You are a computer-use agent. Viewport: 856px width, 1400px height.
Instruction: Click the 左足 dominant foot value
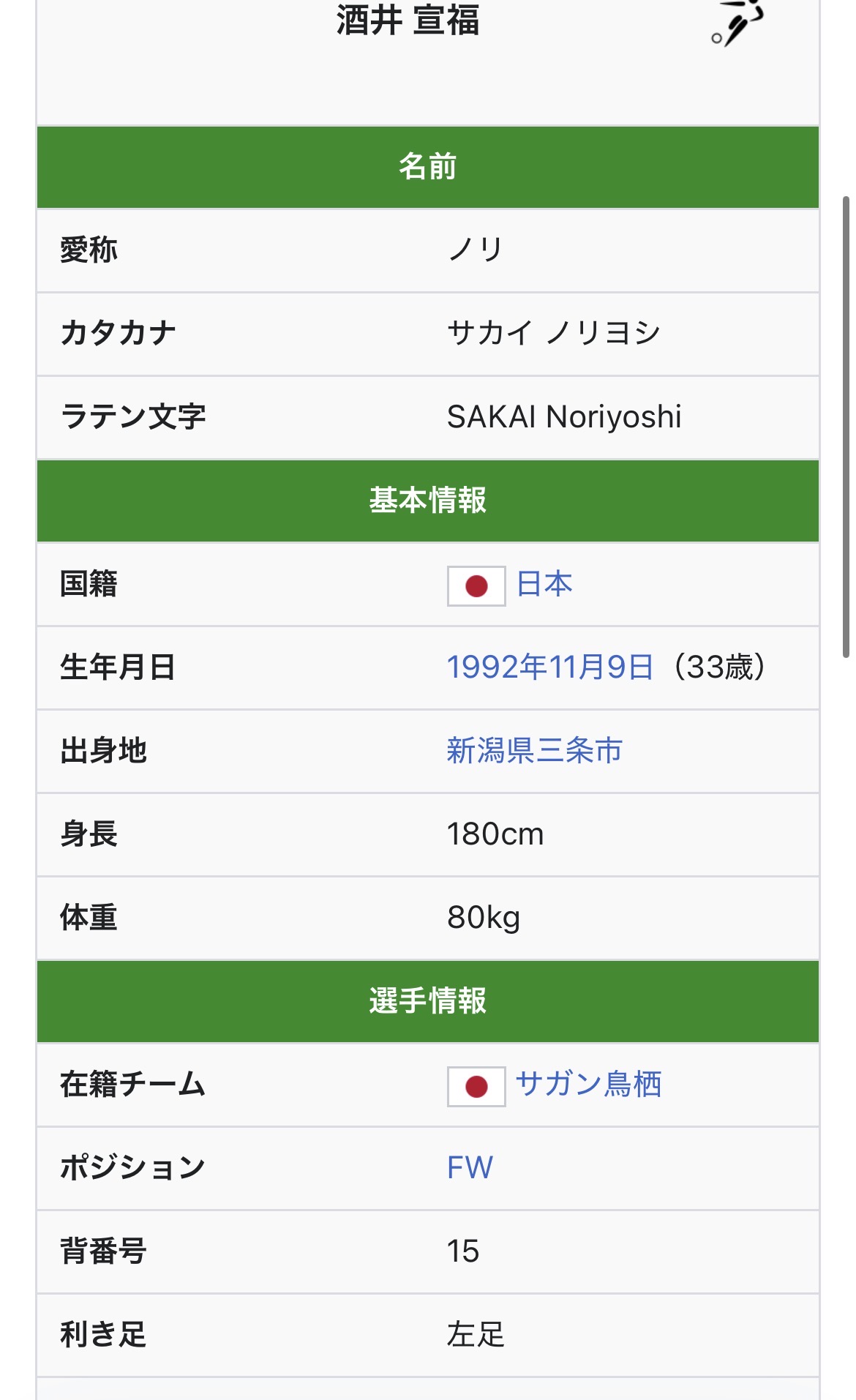pyautogui.click(x=476, y=1335)
